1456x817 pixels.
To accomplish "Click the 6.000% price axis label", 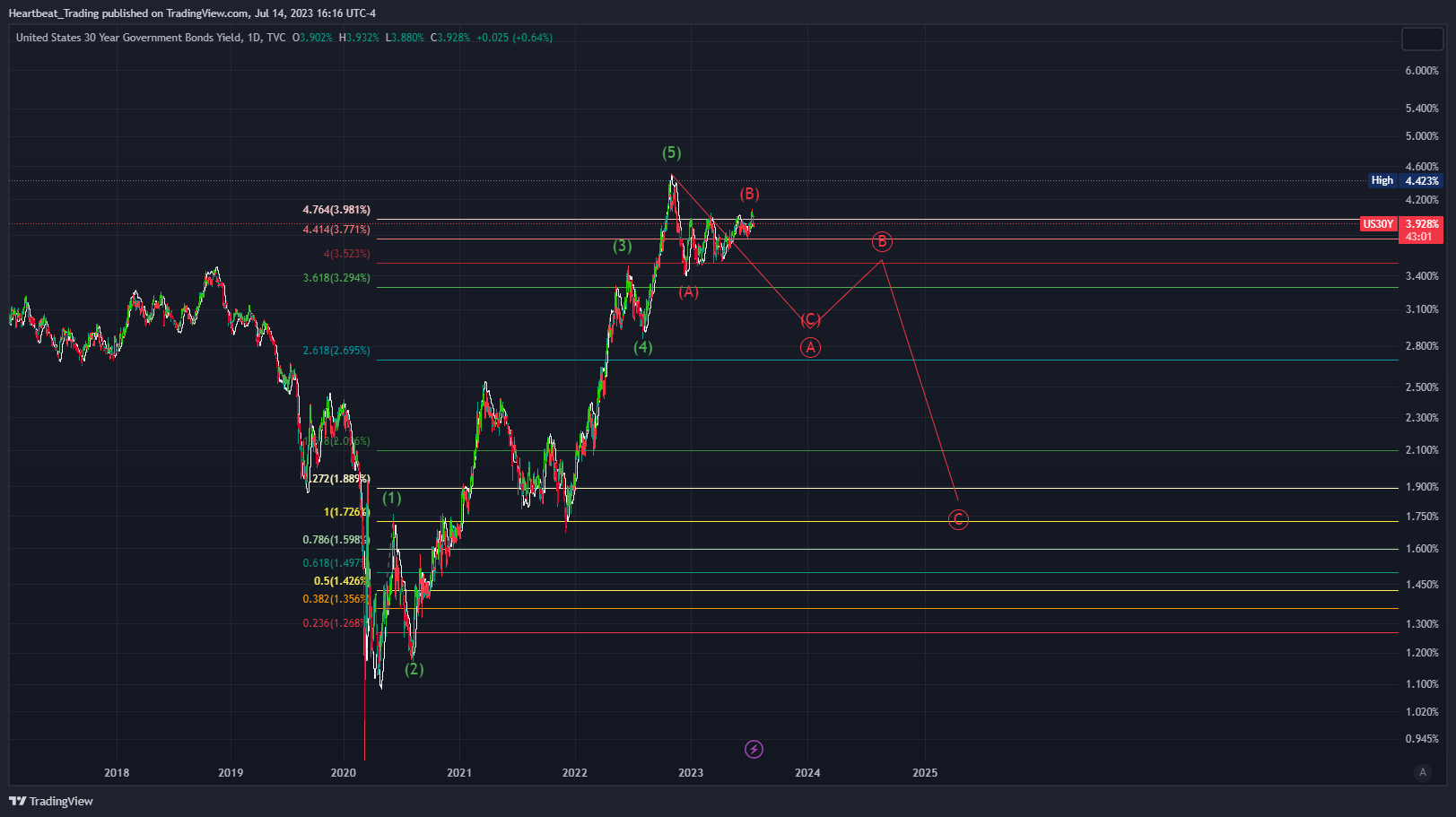I will 1422,71.
